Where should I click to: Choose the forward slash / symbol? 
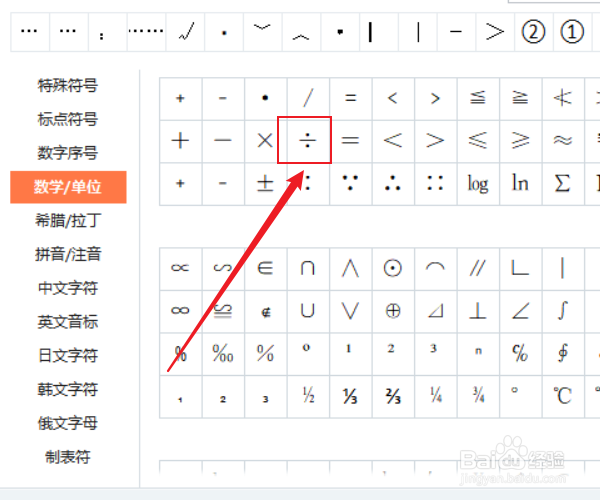coord(308,98)
